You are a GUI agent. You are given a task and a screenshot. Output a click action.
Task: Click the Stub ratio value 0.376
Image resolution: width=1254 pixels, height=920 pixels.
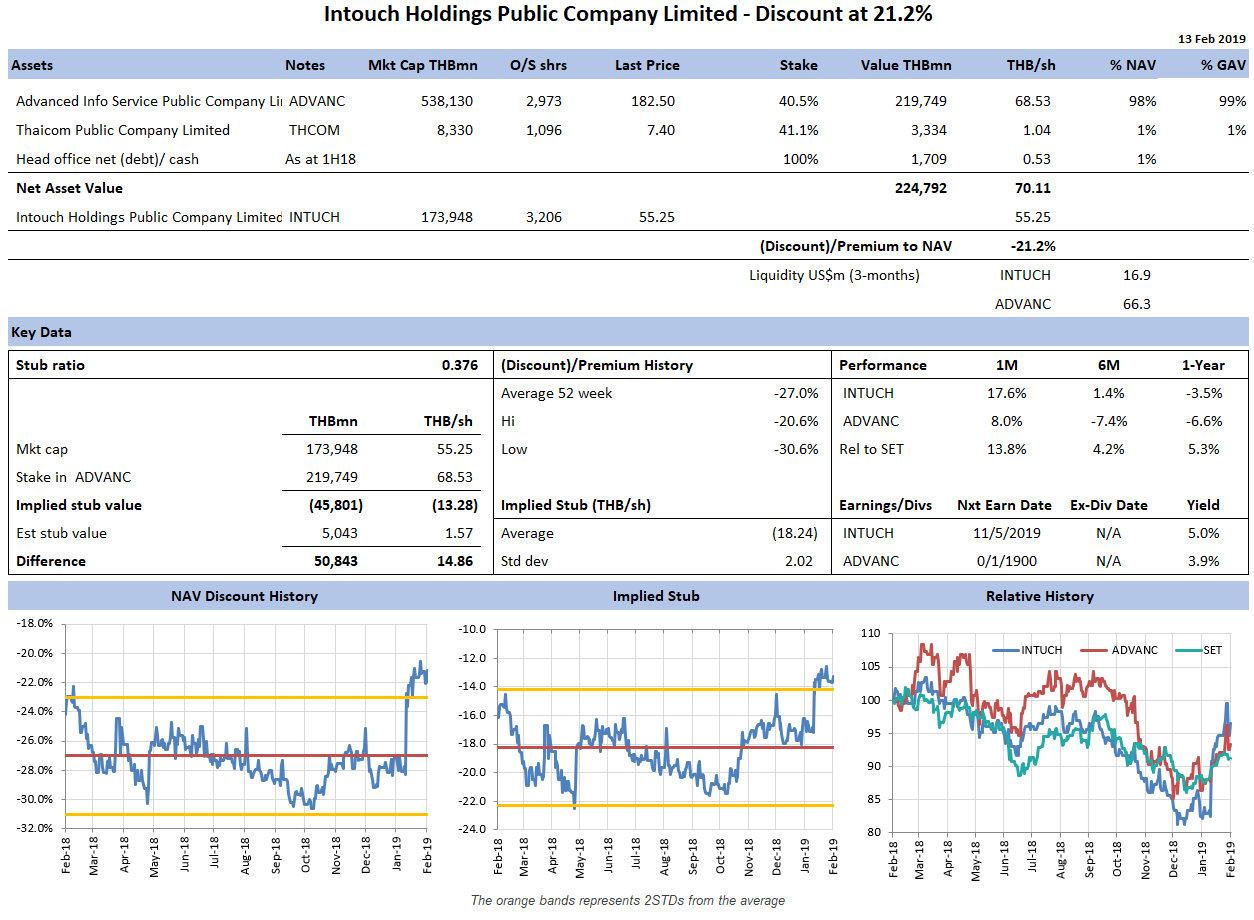pyautogui.click(x=459, y=365)
